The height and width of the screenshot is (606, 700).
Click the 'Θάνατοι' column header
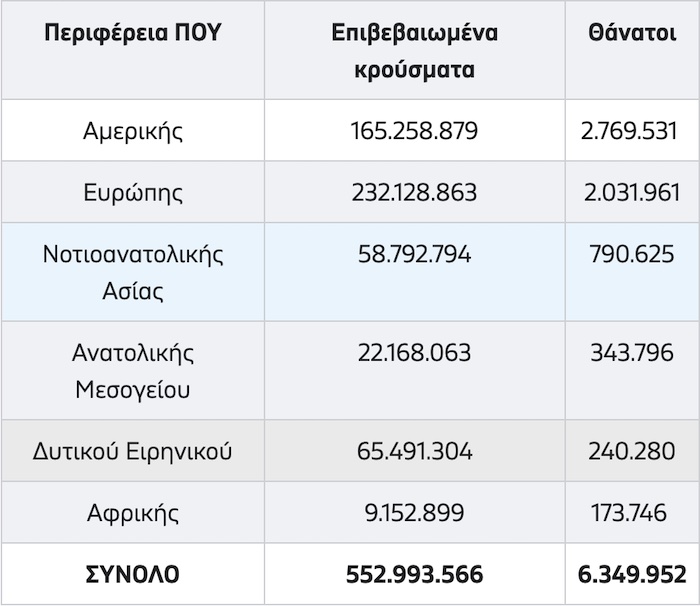pos(631,32)
